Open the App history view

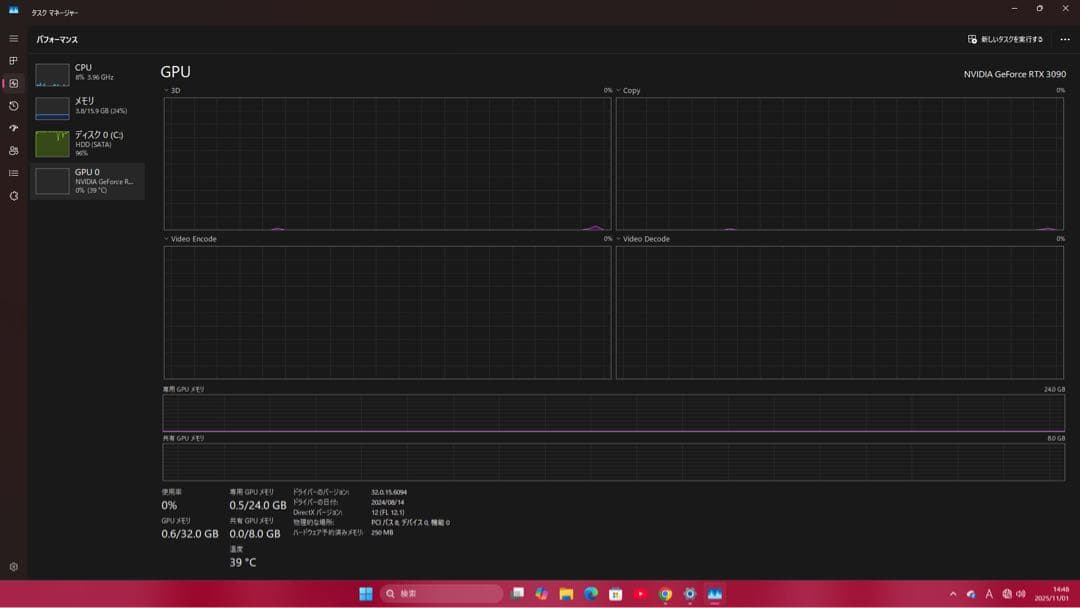coord(13,104)
